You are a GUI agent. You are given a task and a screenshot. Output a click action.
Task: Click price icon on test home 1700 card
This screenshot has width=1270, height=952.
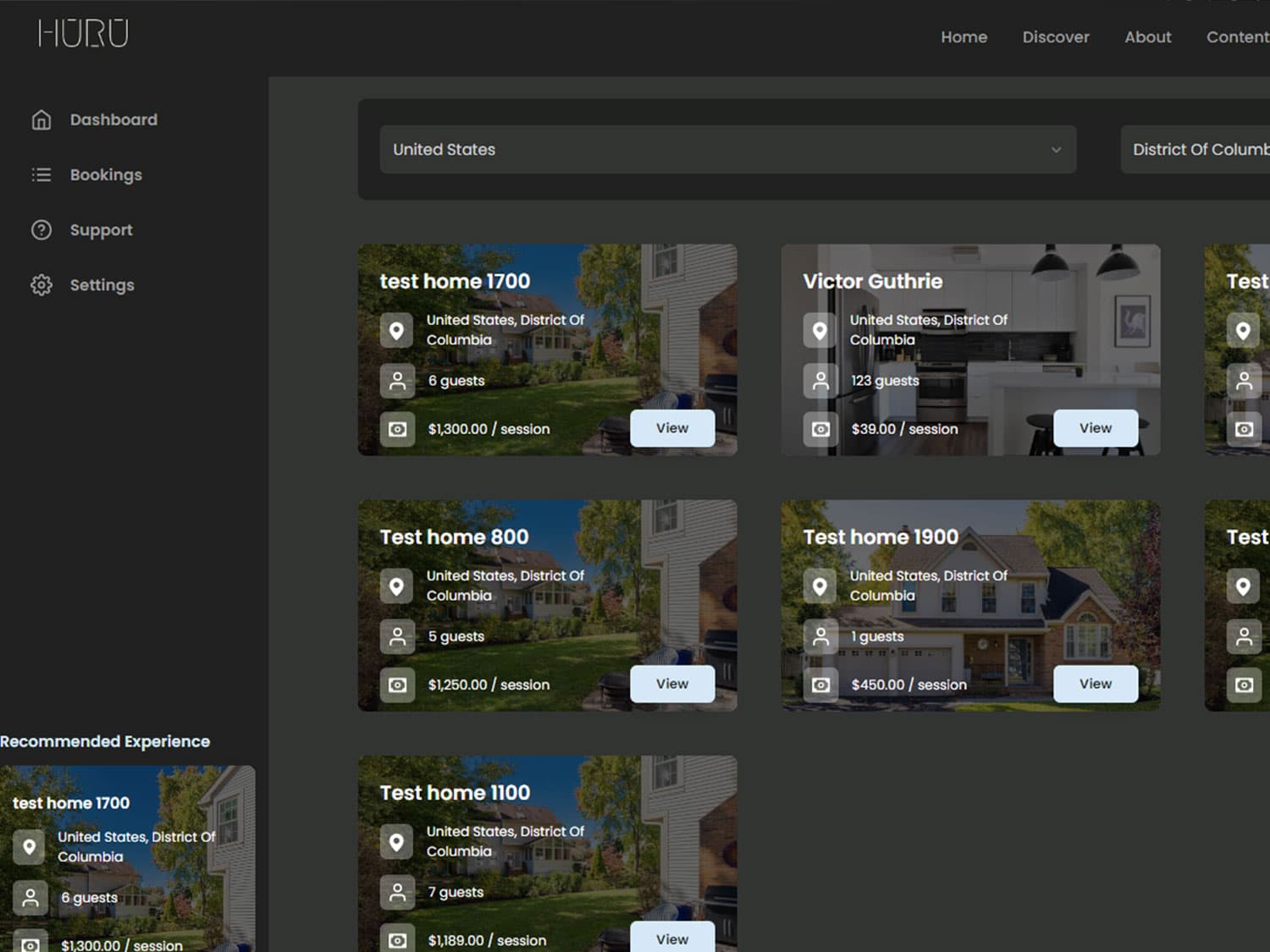(x=397, y=429)
